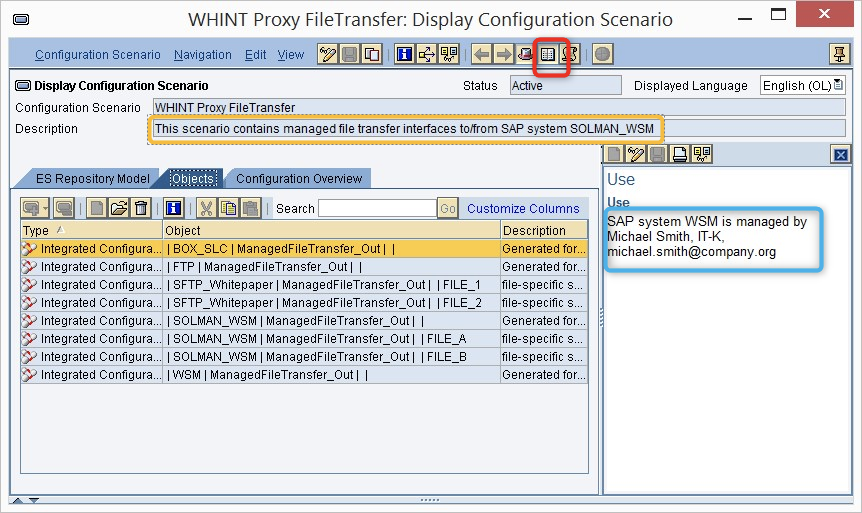This screenshot has width=862, height=513.
Task: Click the new page icon in documentation panel
Action: (614, 155)
